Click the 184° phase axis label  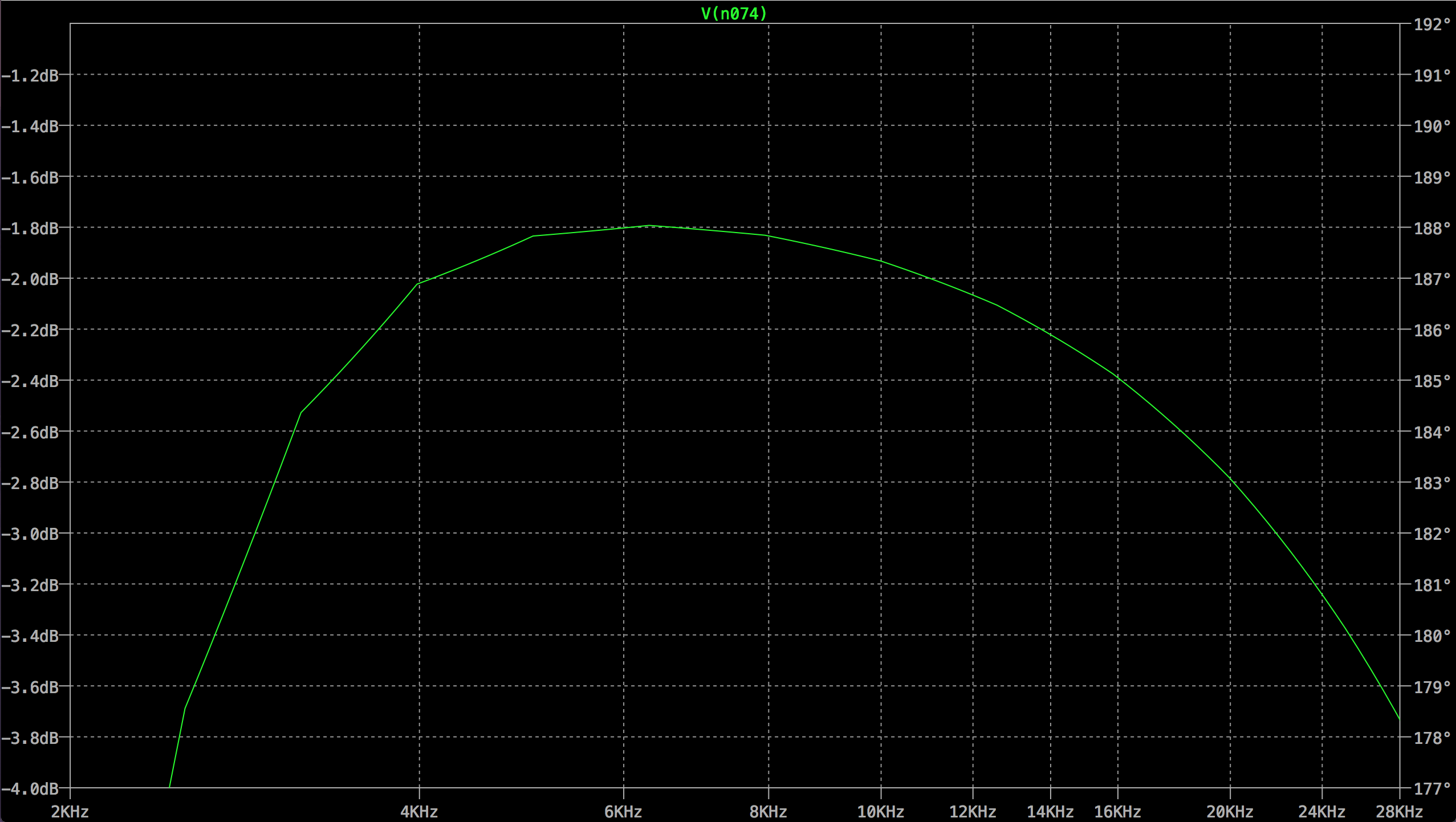[x=1432, y=432]
